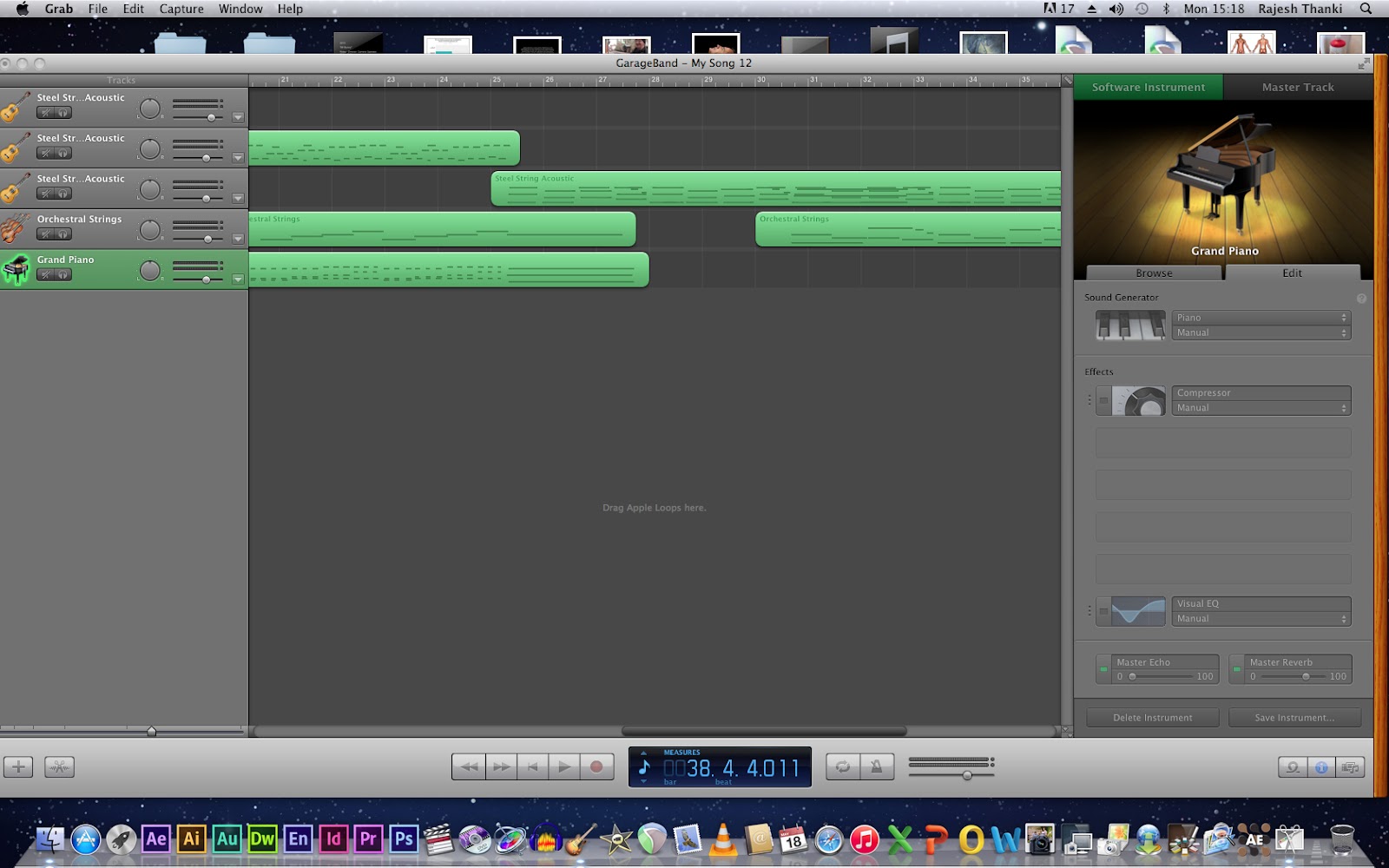
Task: Mute the topmost Steel String Acoustic track
Action: point(45,113)
